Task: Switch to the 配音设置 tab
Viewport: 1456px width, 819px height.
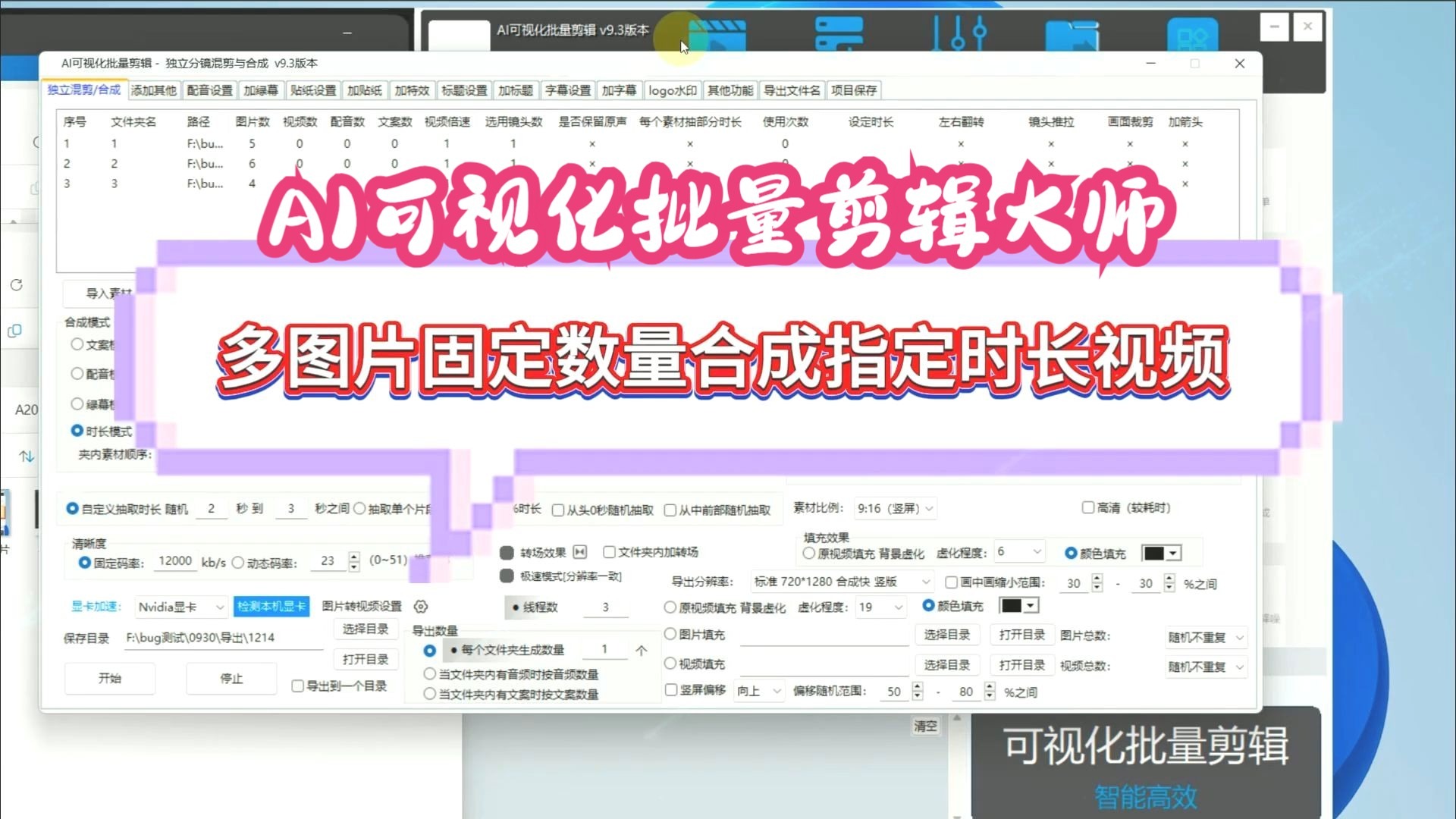Action: tap(210, 90)
